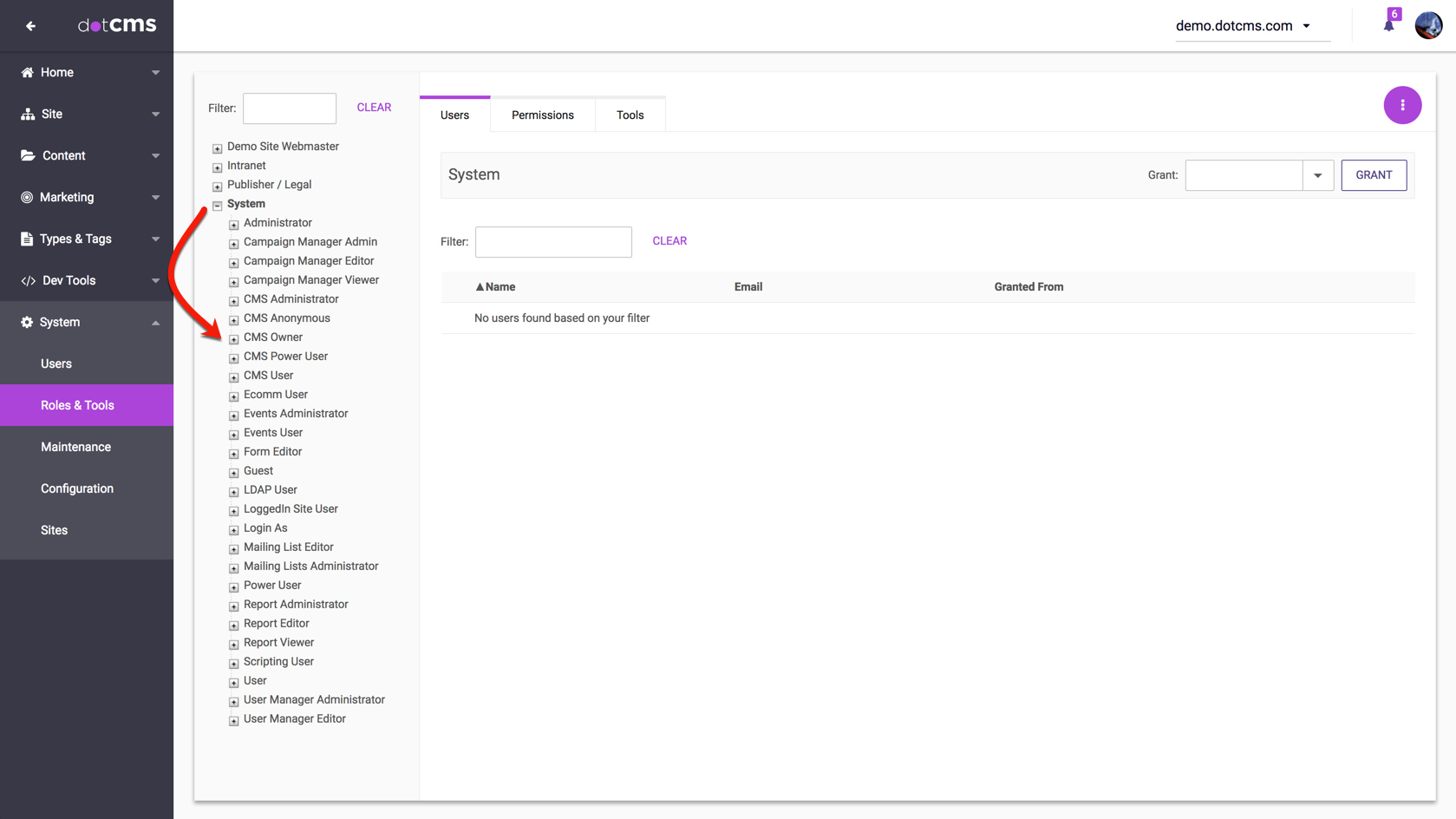
Task: Click the Content folder icon in sidebar
Action: (28, 155)
